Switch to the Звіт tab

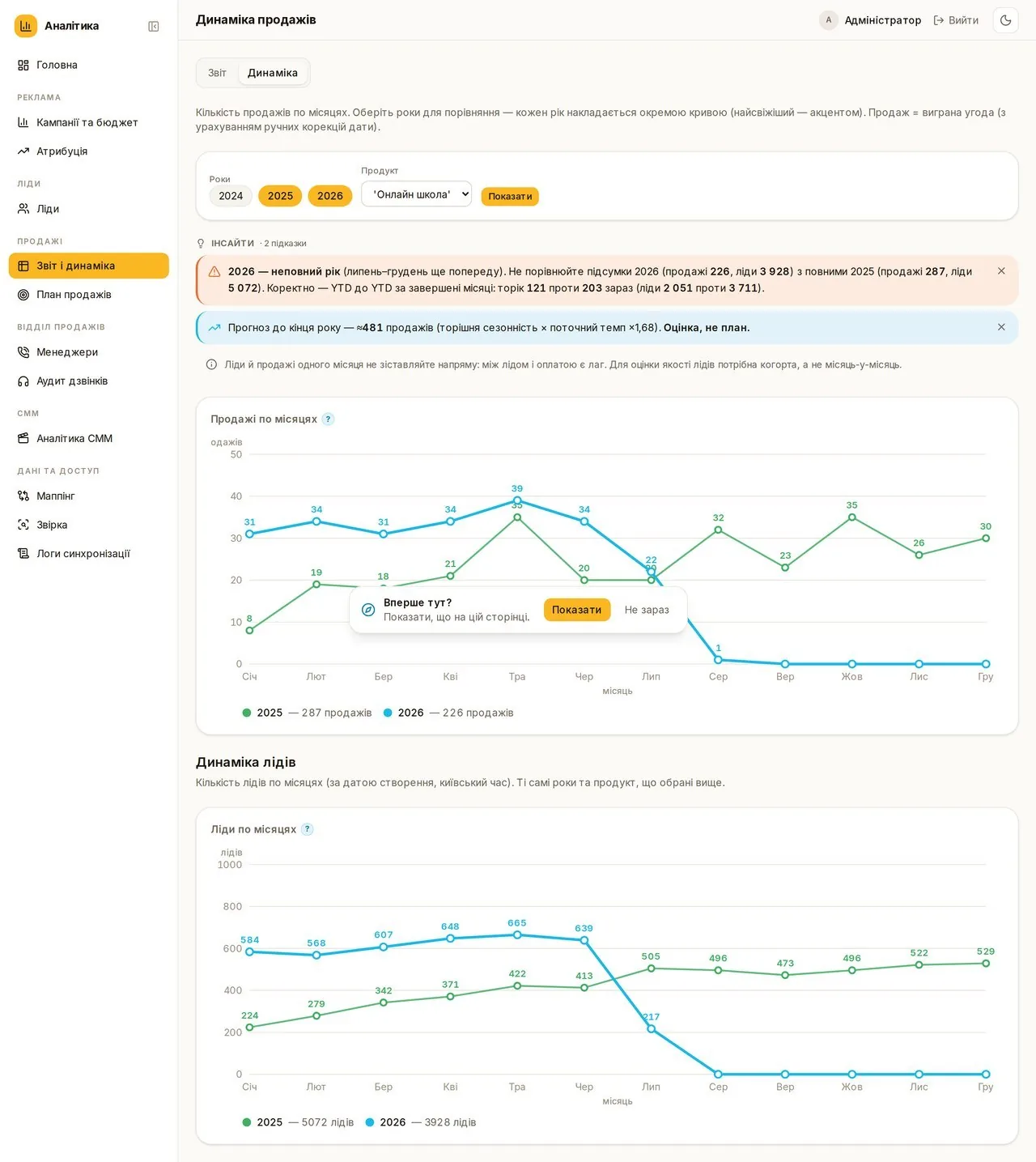point(217,73)
